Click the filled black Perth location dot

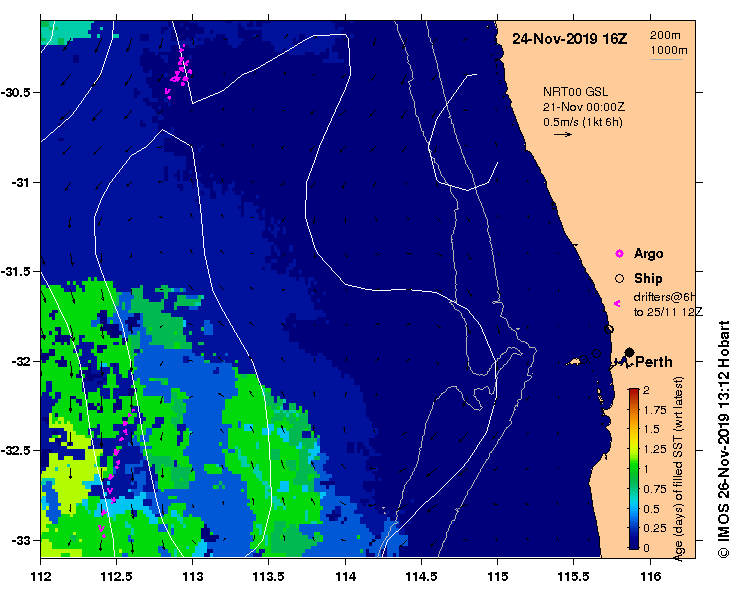pos(629,353)
